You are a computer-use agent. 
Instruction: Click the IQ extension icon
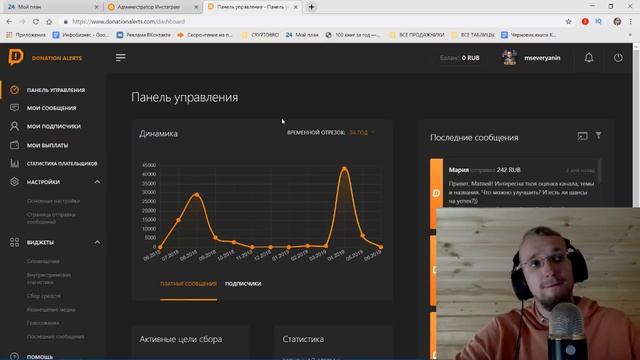coord(598,22)
